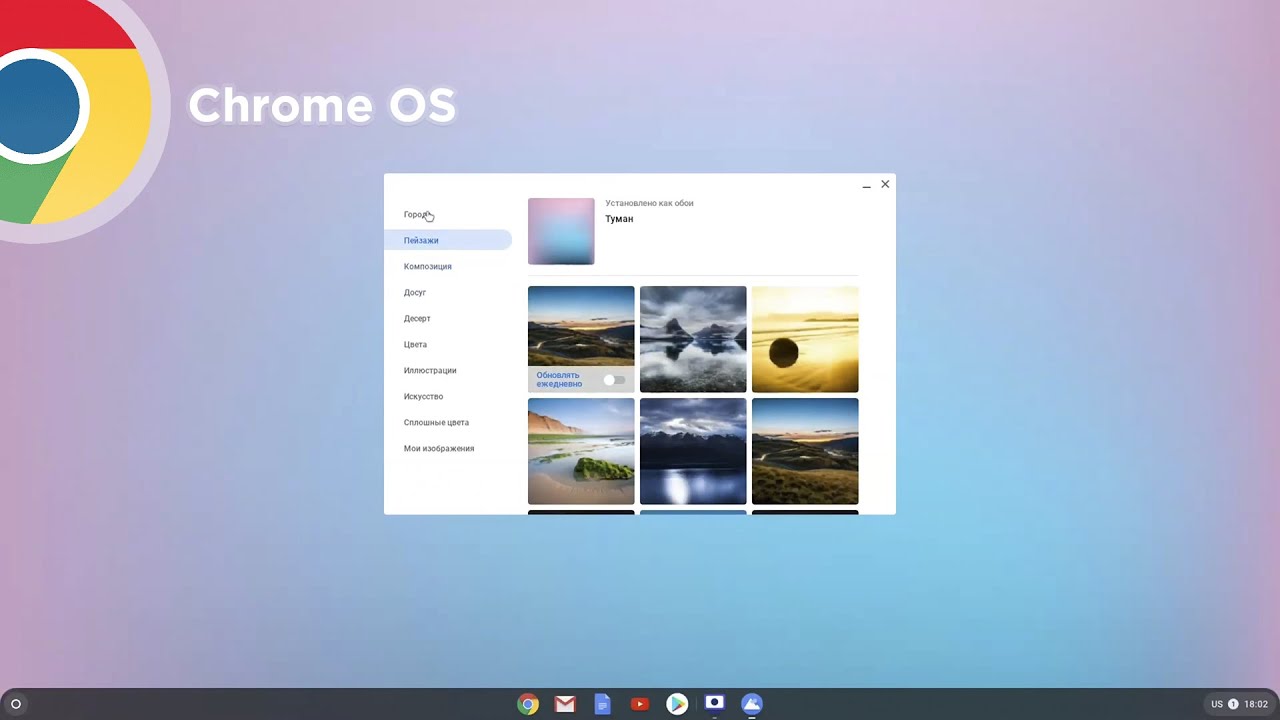Choose the mossy rock beach wallpaper
The image size is (1280, 720).
coord(581,451)
